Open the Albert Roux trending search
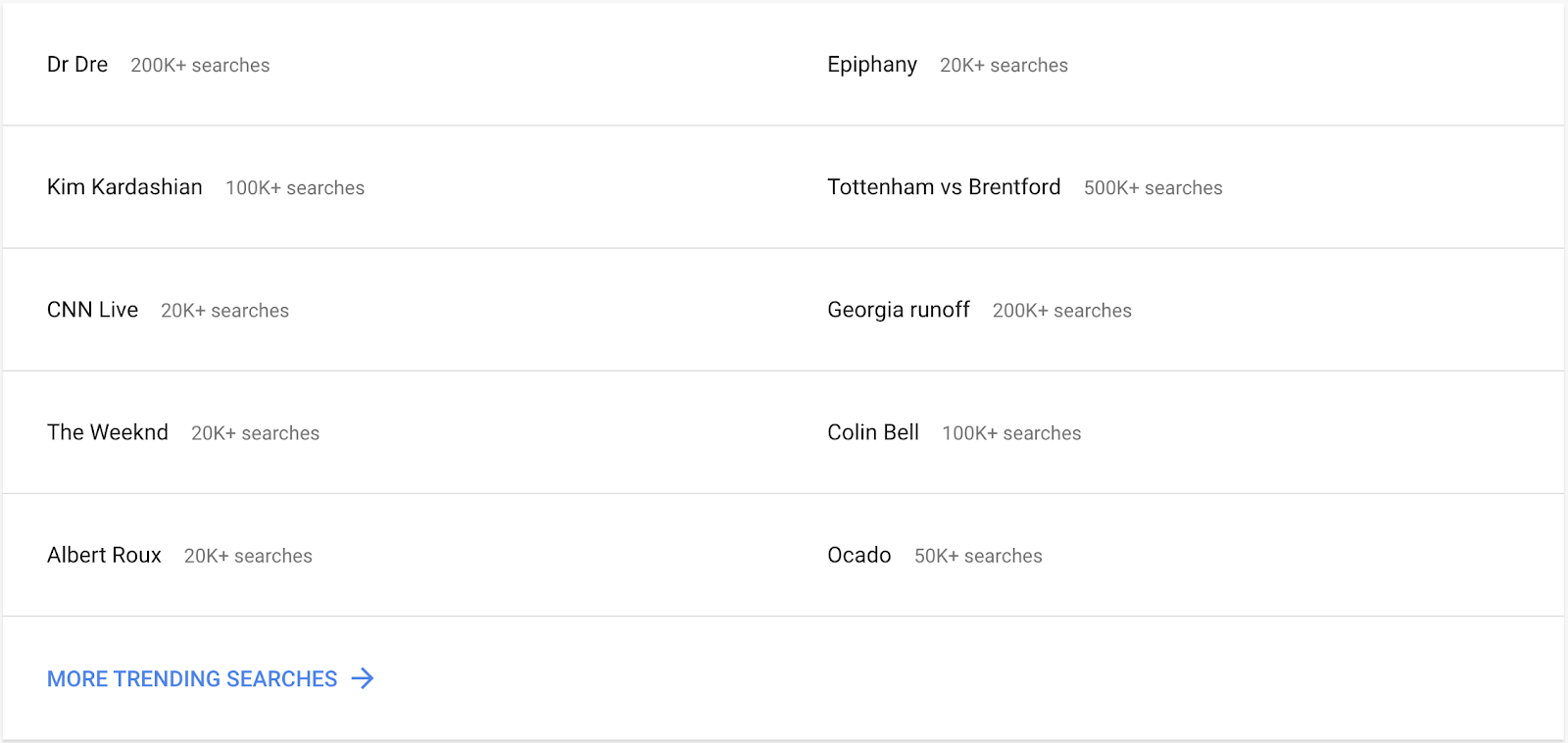Viewport: 1568px width, 743px height. click(104, 555)
